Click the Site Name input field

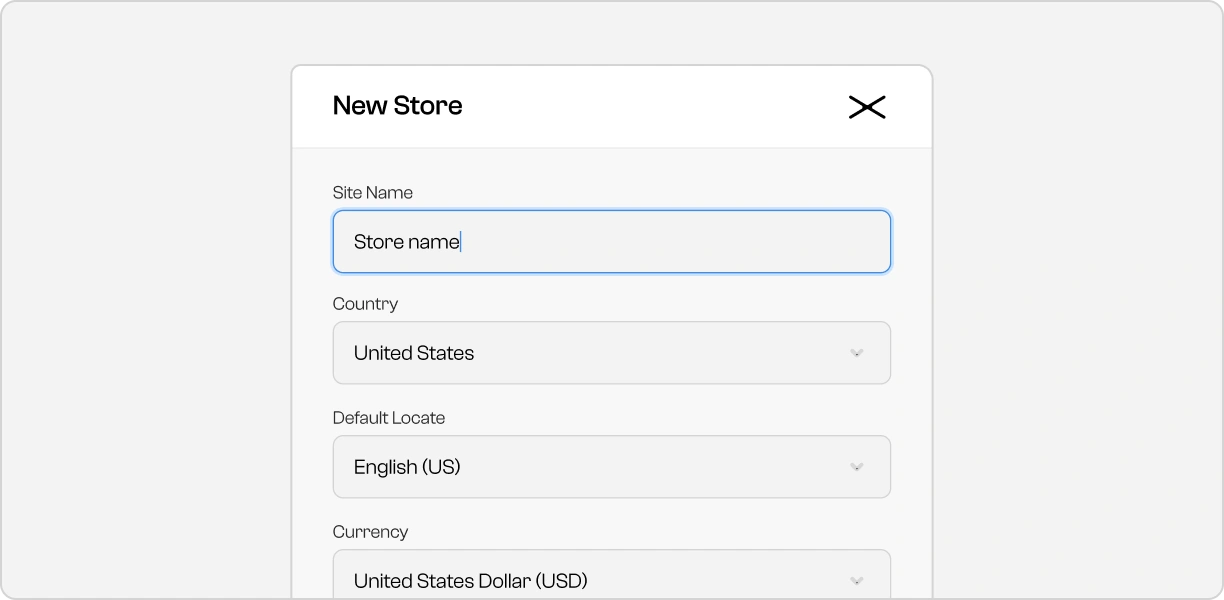coord(611,241)
